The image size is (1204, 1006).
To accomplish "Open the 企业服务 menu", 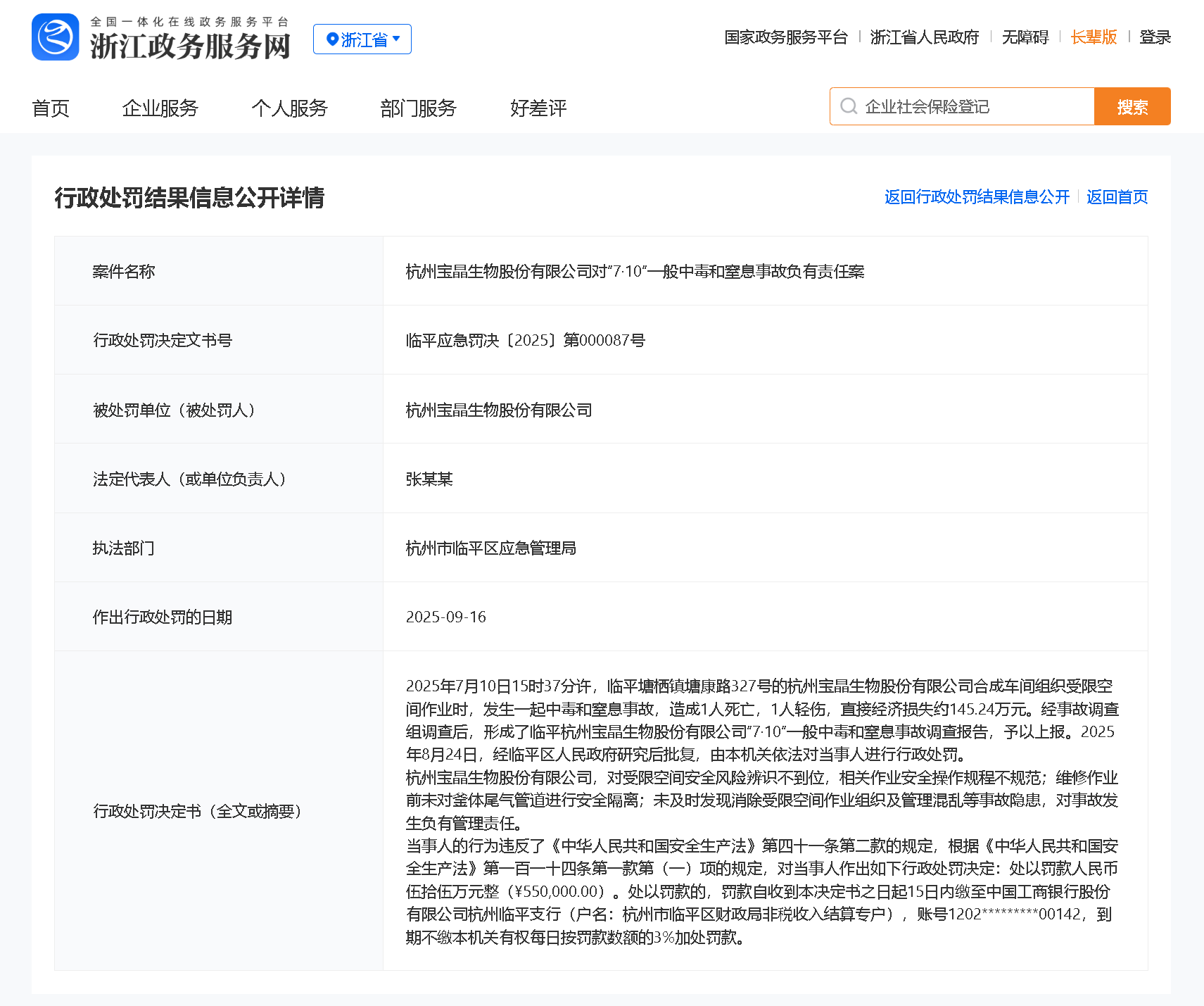I will point(160,108).
